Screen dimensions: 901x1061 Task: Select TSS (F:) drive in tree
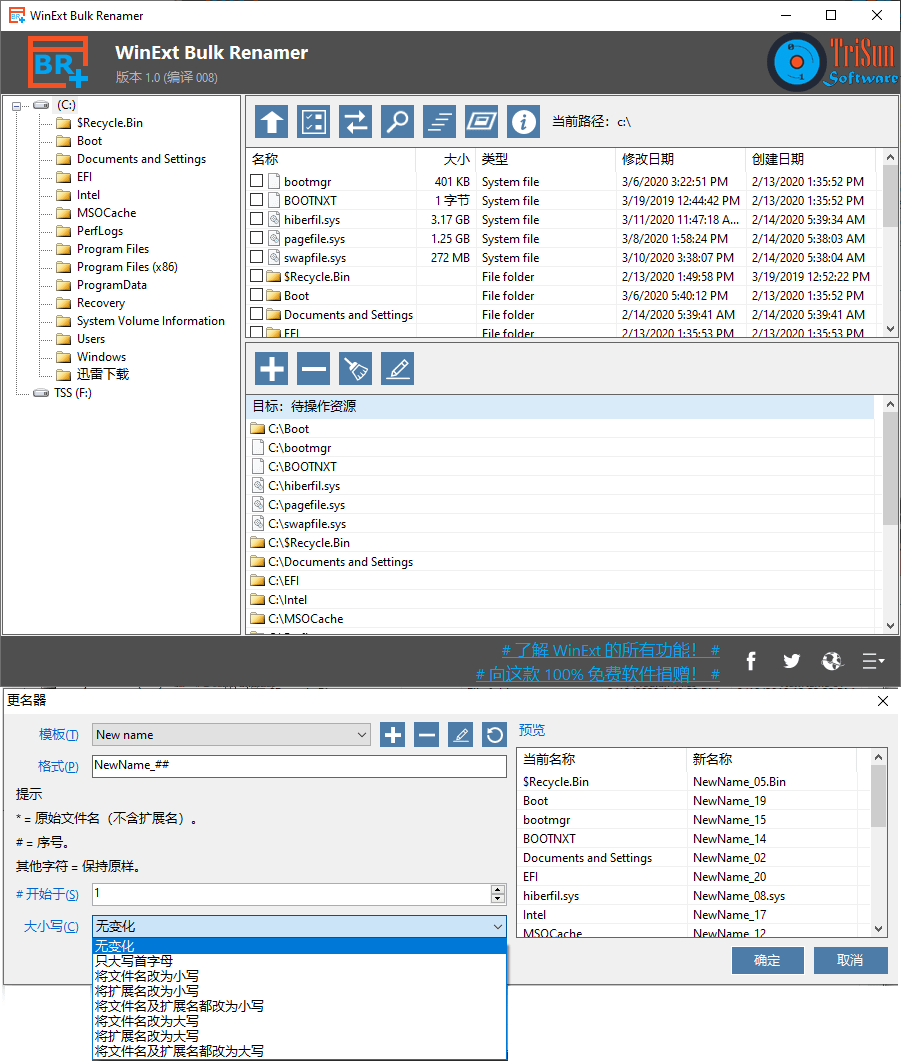(x=73, y=392)
